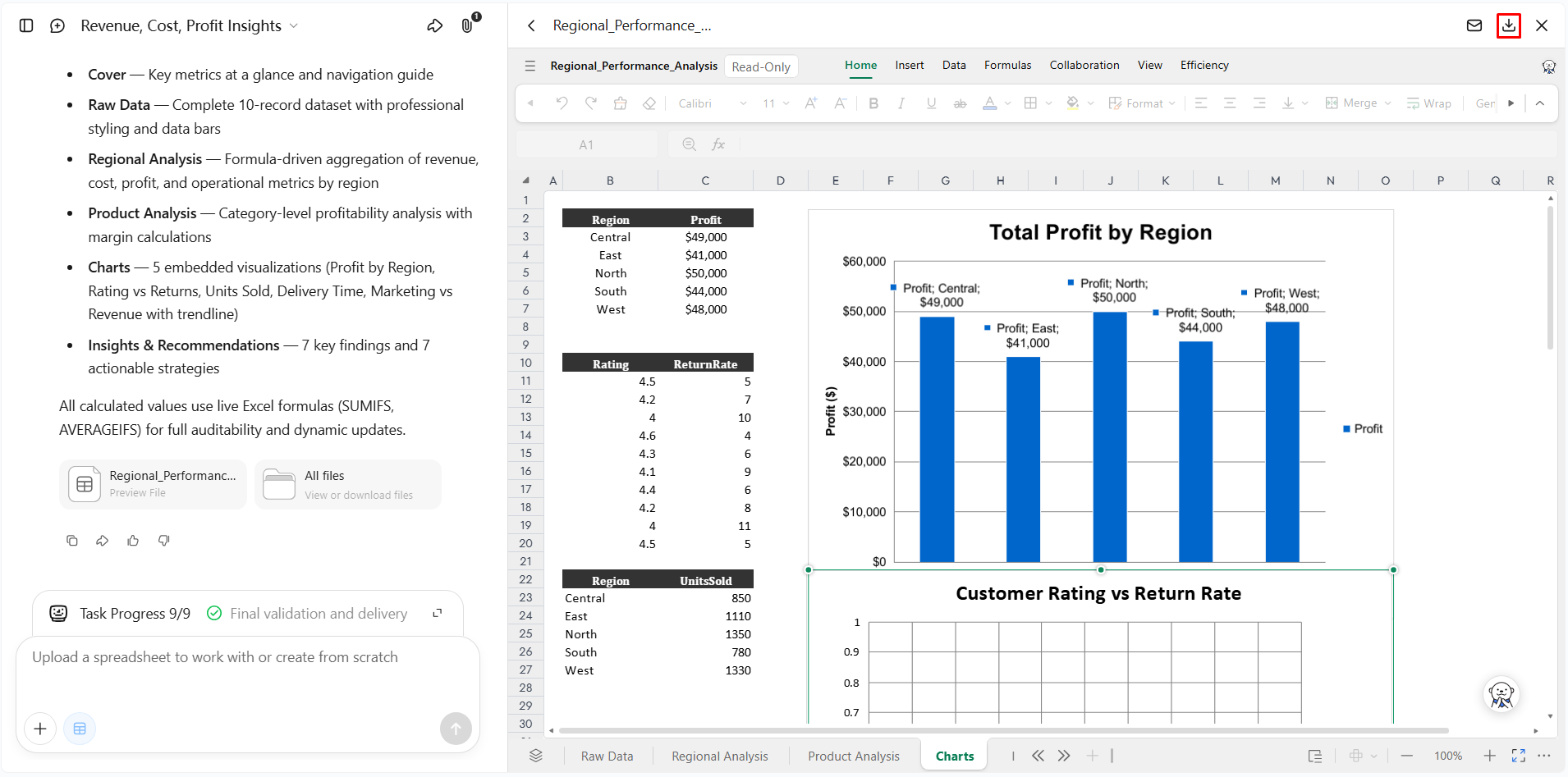Toggle spreadsheet mode button in input
The width and height of the screenshot is (1568, 777).
[80, 729]
